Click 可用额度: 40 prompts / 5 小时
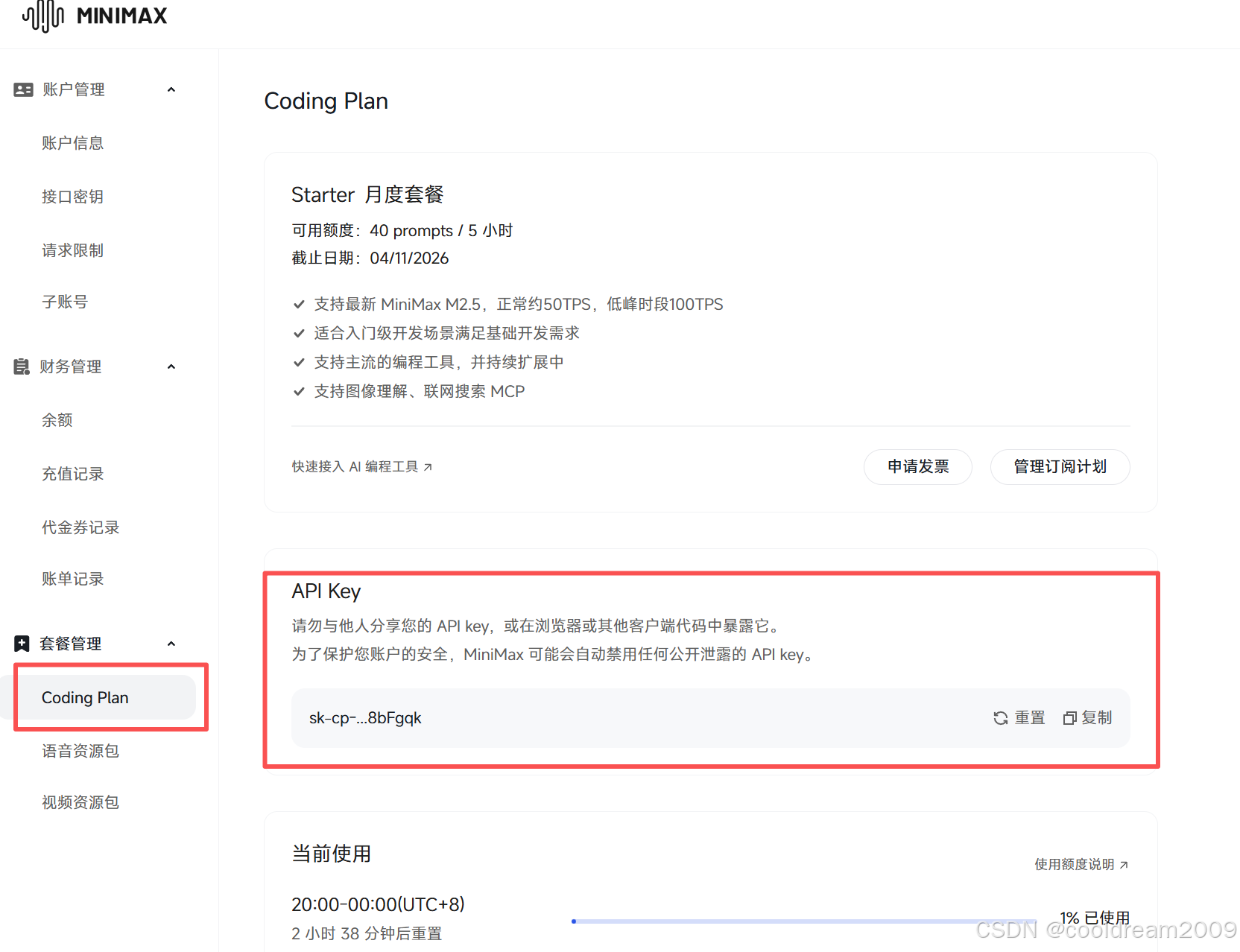This screenshot has height=952, width=1240. pyautogui.click(x=402, y=231)
